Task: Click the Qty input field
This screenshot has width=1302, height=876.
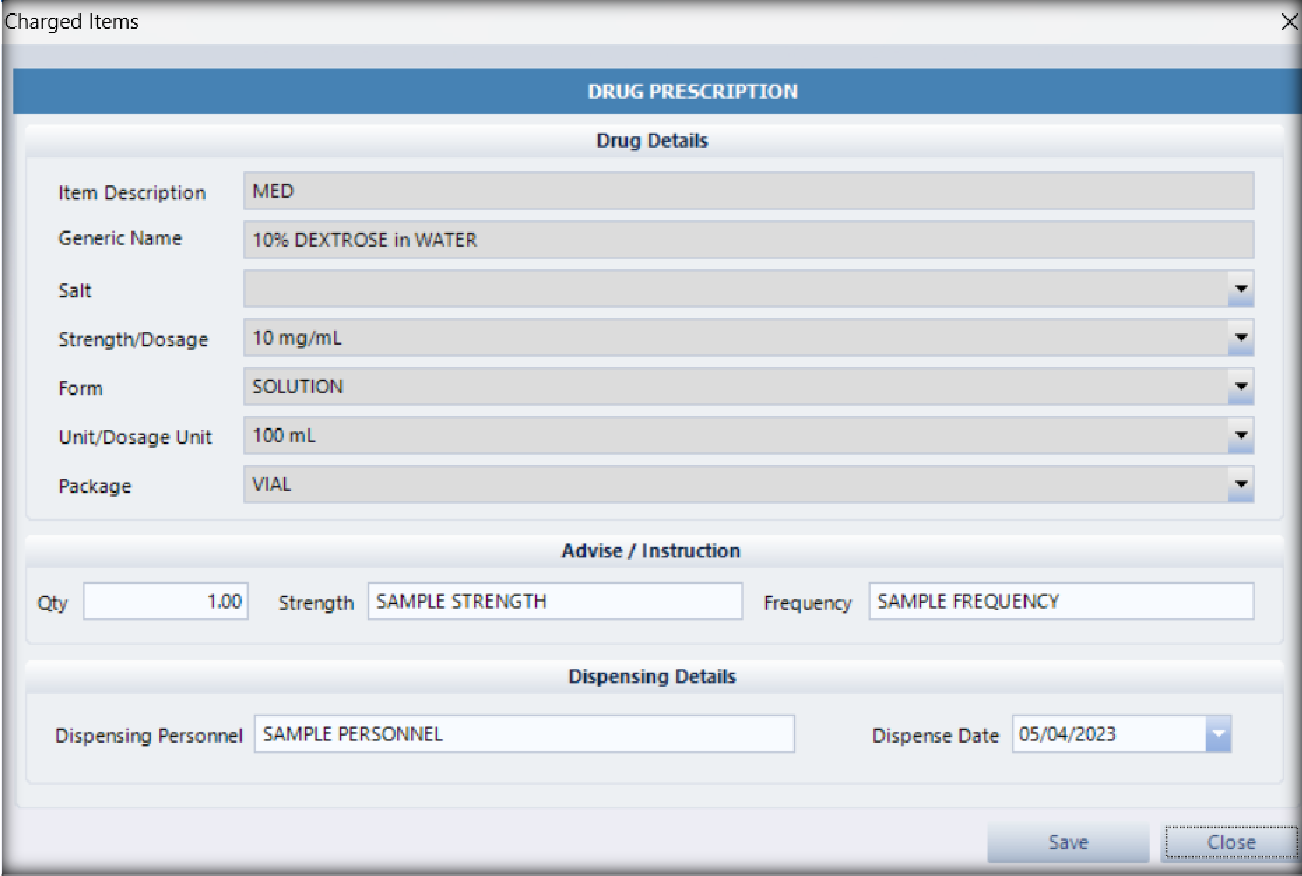Action: tap(166, 602)
